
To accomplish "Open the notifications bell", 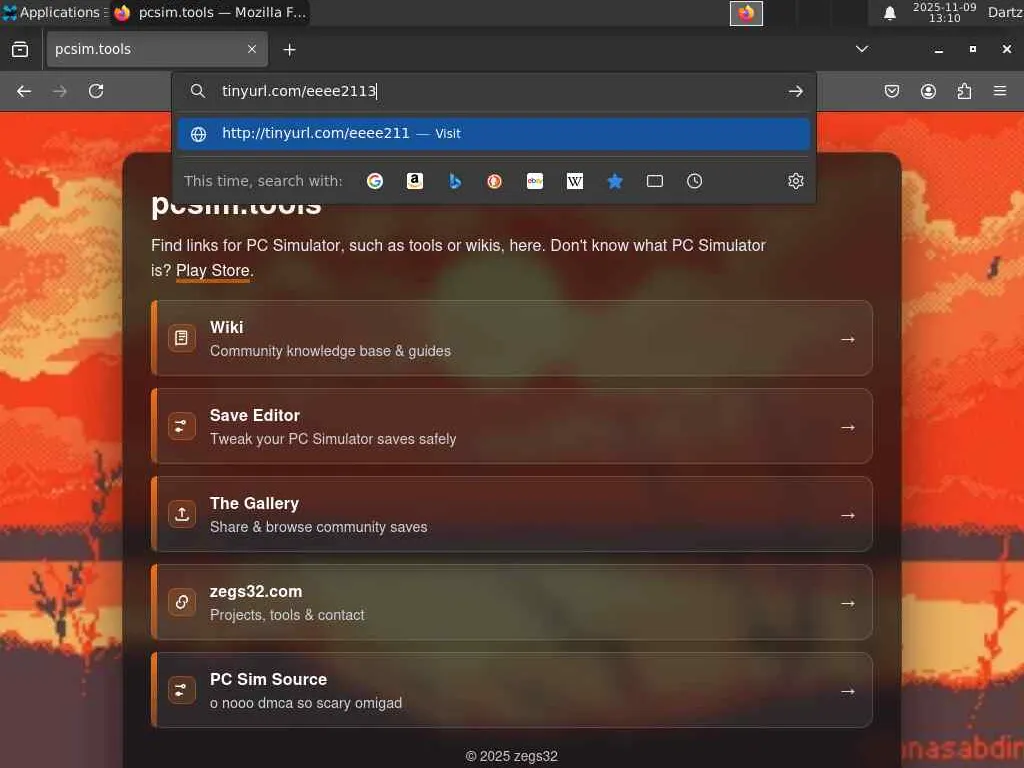I will (x=889, y=13).
